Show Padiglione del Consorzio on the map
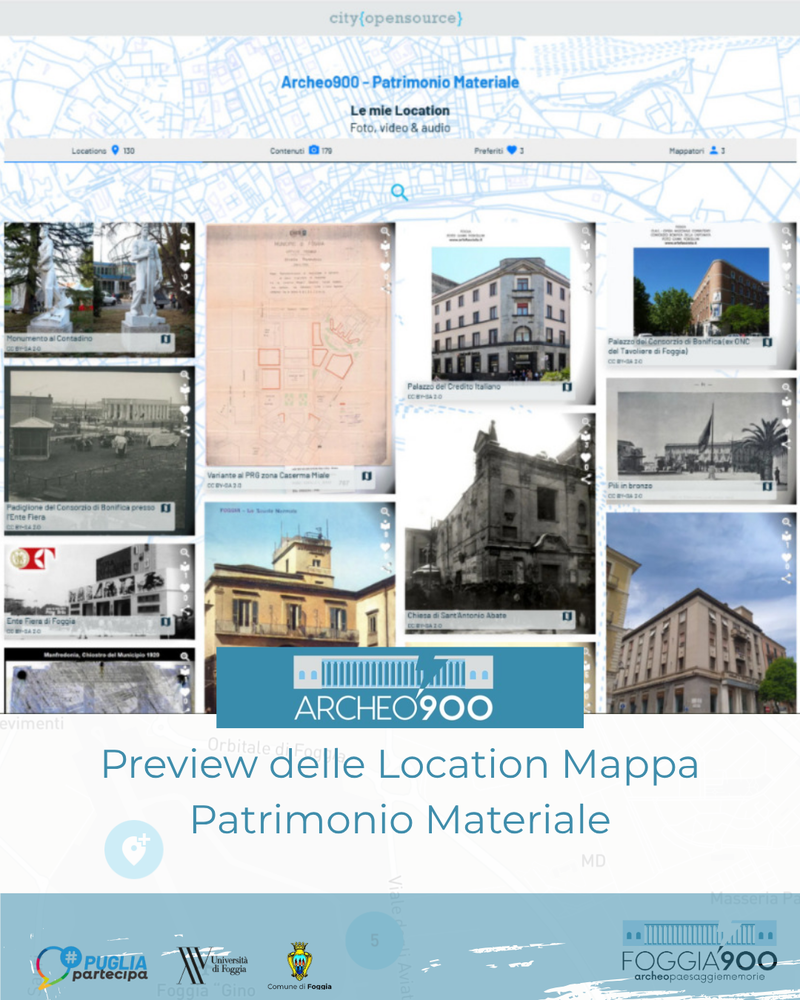This screenshot has height=1000, width=800. 166,508
